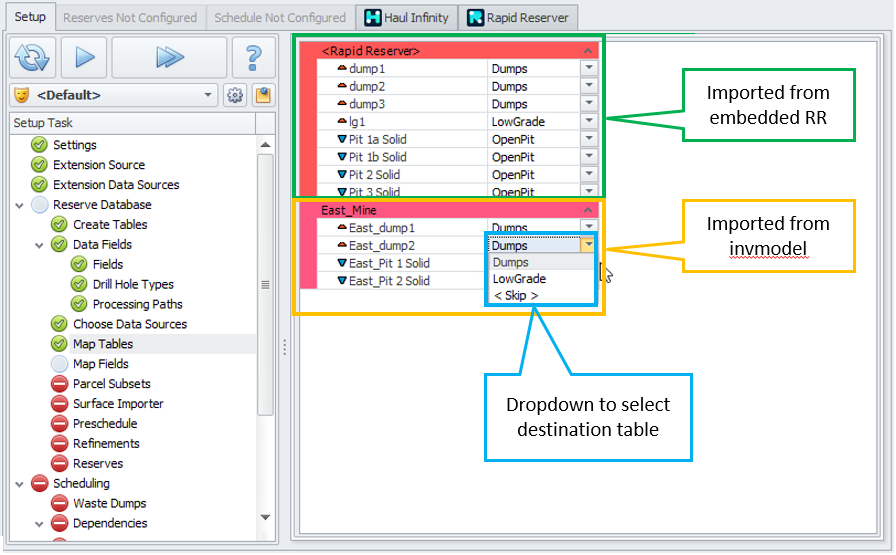Switch to the Rapid Reserver tab
This screenshot has height=555, width=896.
(x=517, y=17)
